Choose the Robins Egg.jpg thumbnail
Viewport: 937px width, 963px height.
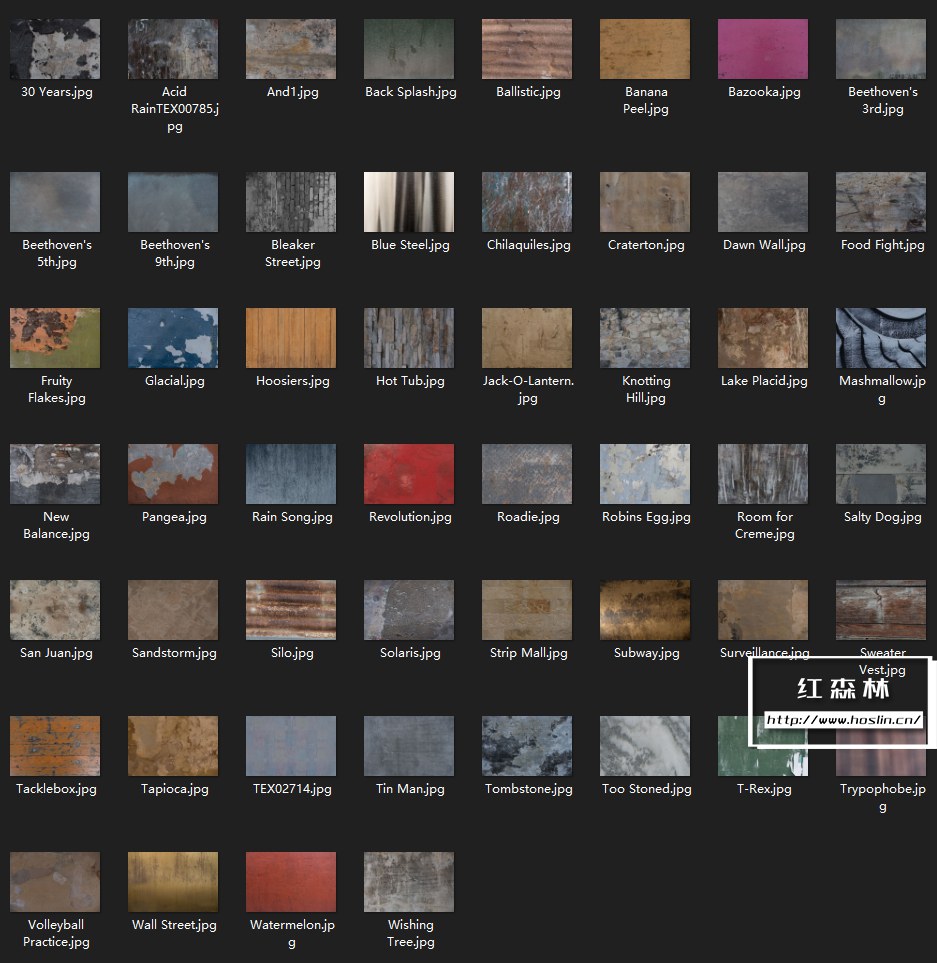[x=645, y=474]
